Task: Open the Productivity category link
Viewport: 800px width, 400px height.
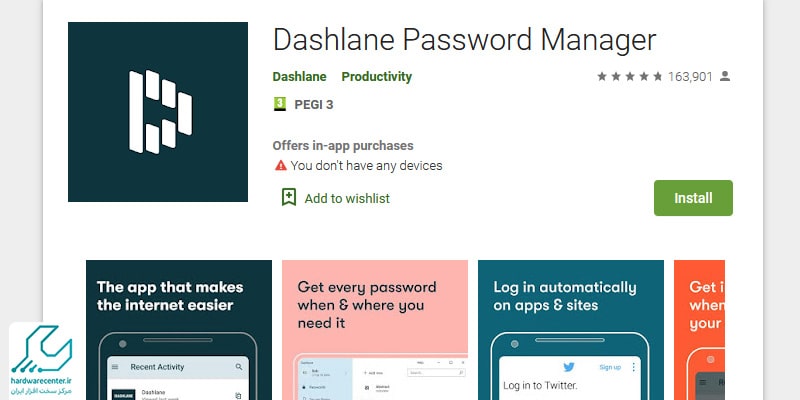Action: tap(377, 77)
